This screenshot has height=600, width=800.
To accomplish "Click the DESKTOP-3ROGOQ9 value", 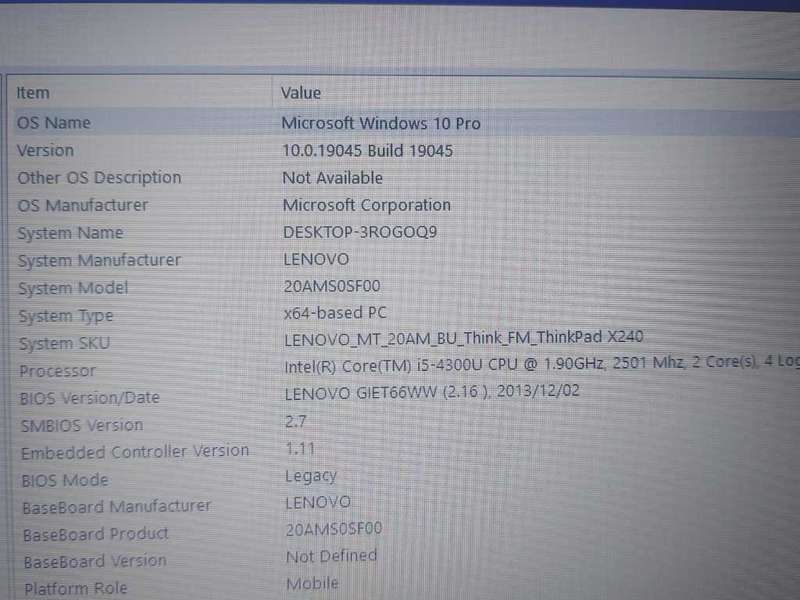I will click(x=360, y=232).
